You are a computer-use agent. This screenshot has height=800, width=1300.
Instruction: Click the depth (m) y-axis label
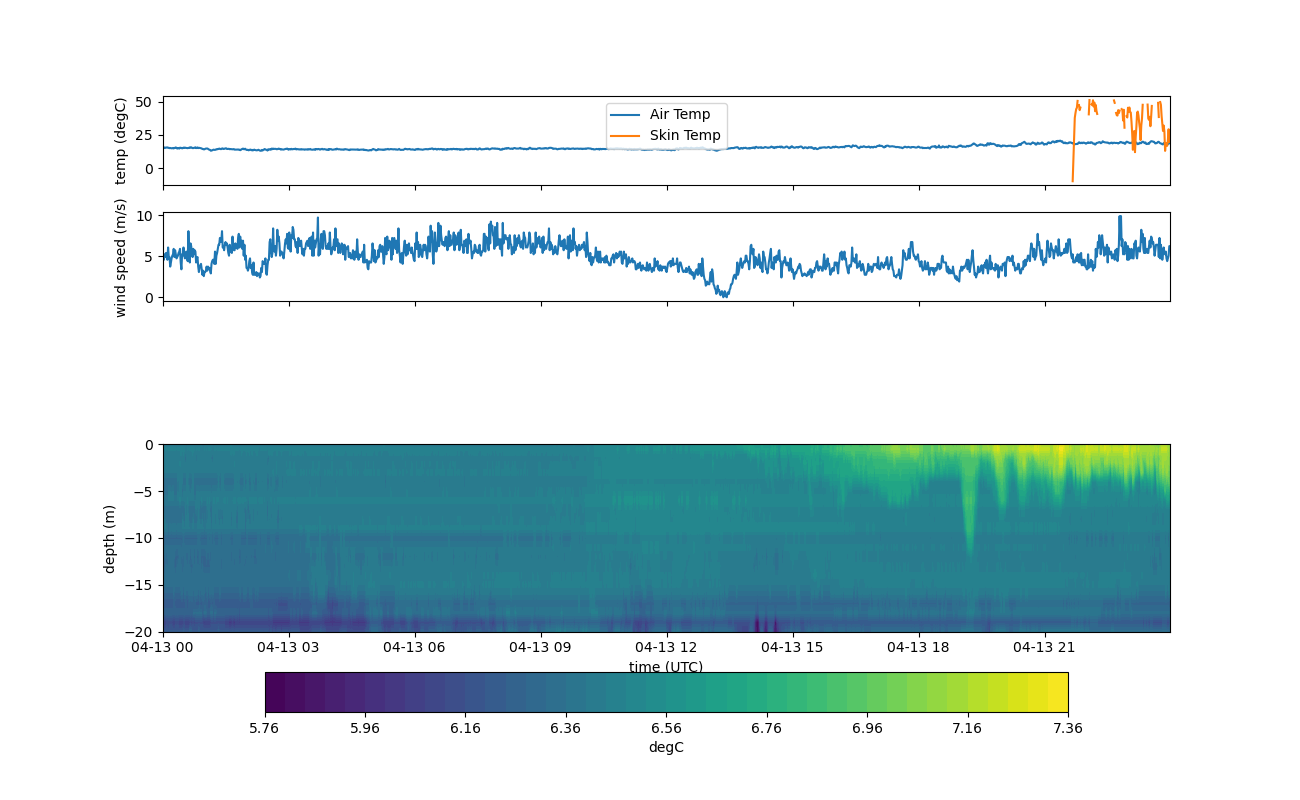point(110,538)
